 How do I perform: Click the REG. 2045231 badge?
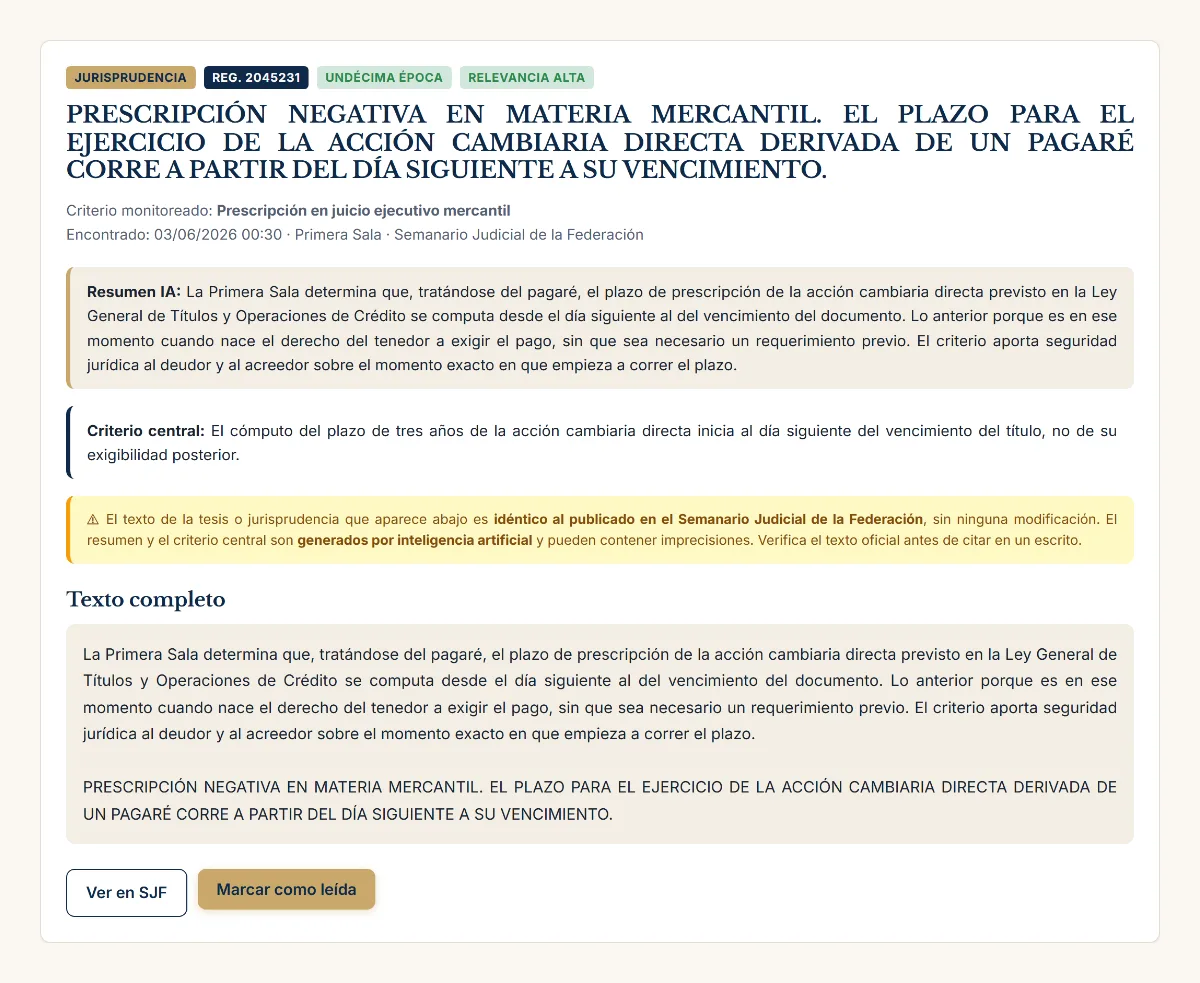click(x=256, y=77)
